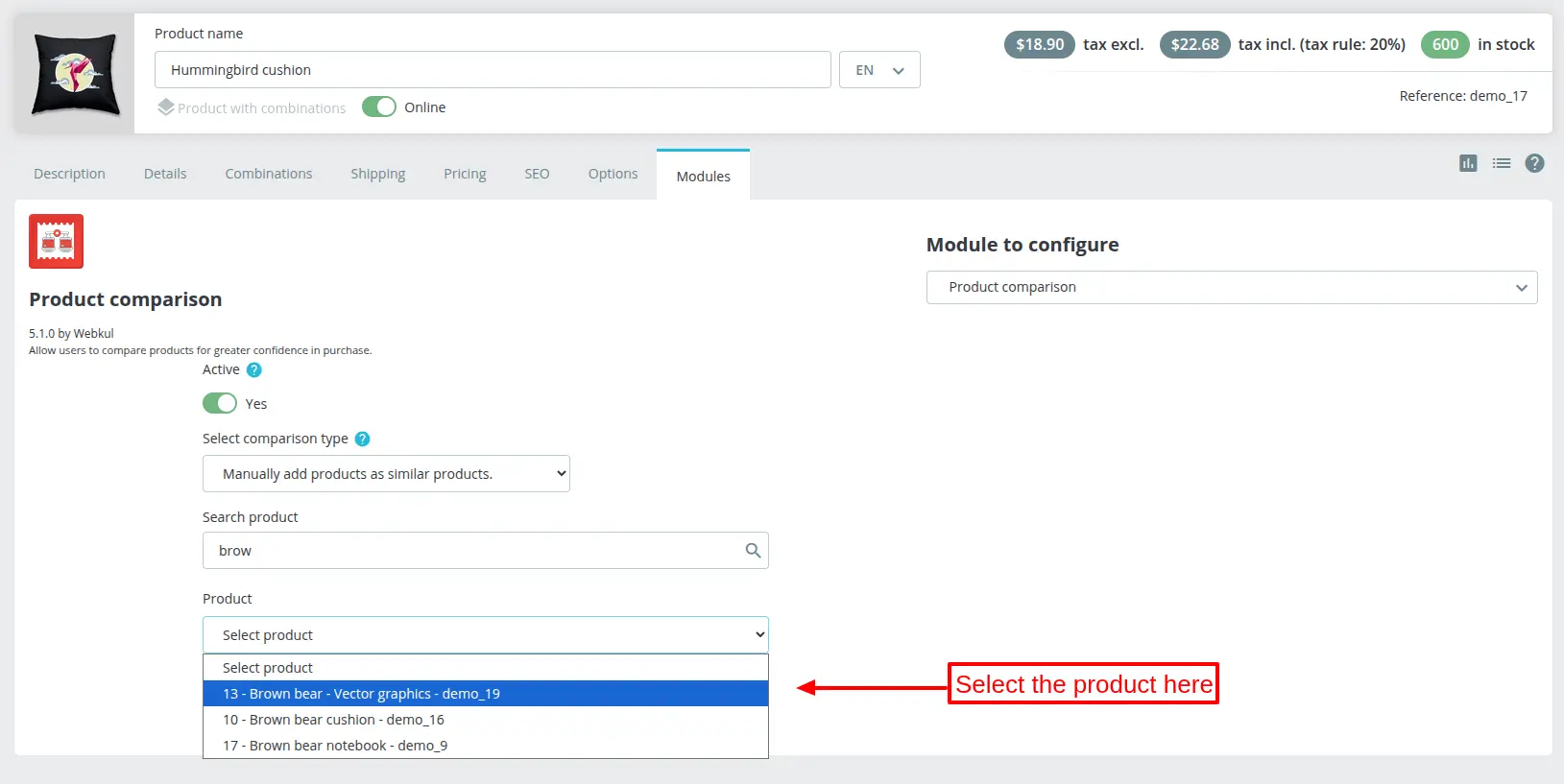Switch to the SEO tab
This screenshot has height=784, width=1564.
(537, 174)
